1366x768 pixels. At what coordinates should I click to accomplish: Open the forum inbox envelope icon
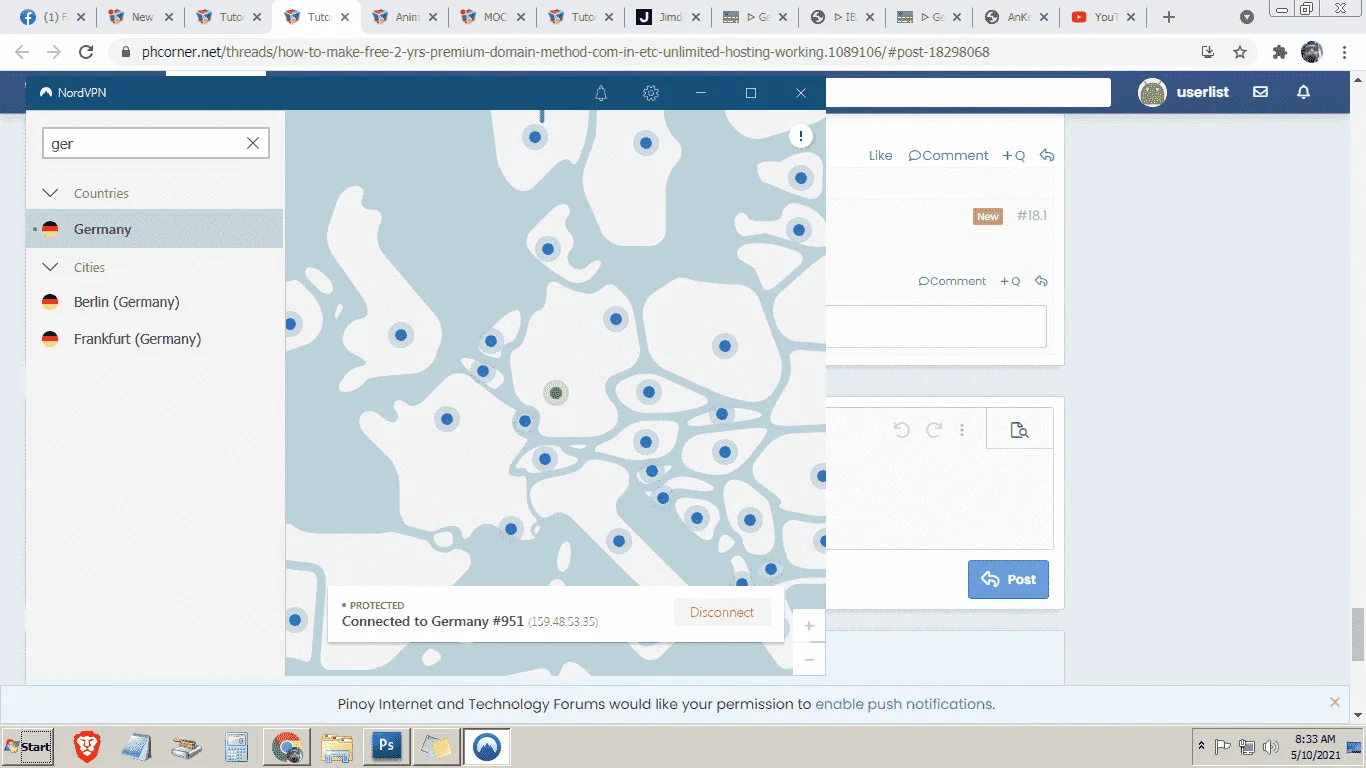click(x=1260, y=92)
